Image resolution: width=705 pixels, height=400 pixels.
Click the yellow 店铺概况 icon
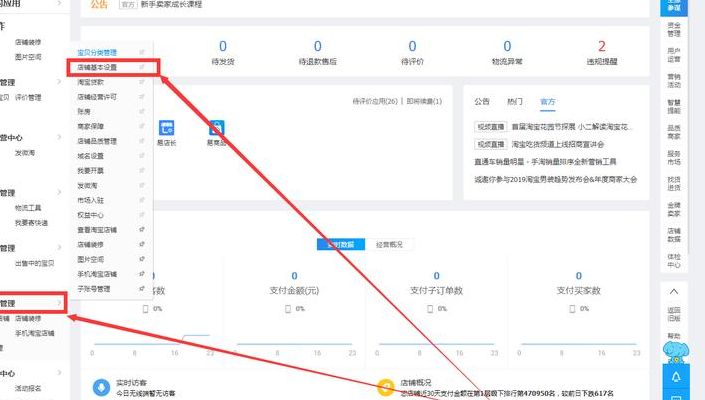click(386, 387)
